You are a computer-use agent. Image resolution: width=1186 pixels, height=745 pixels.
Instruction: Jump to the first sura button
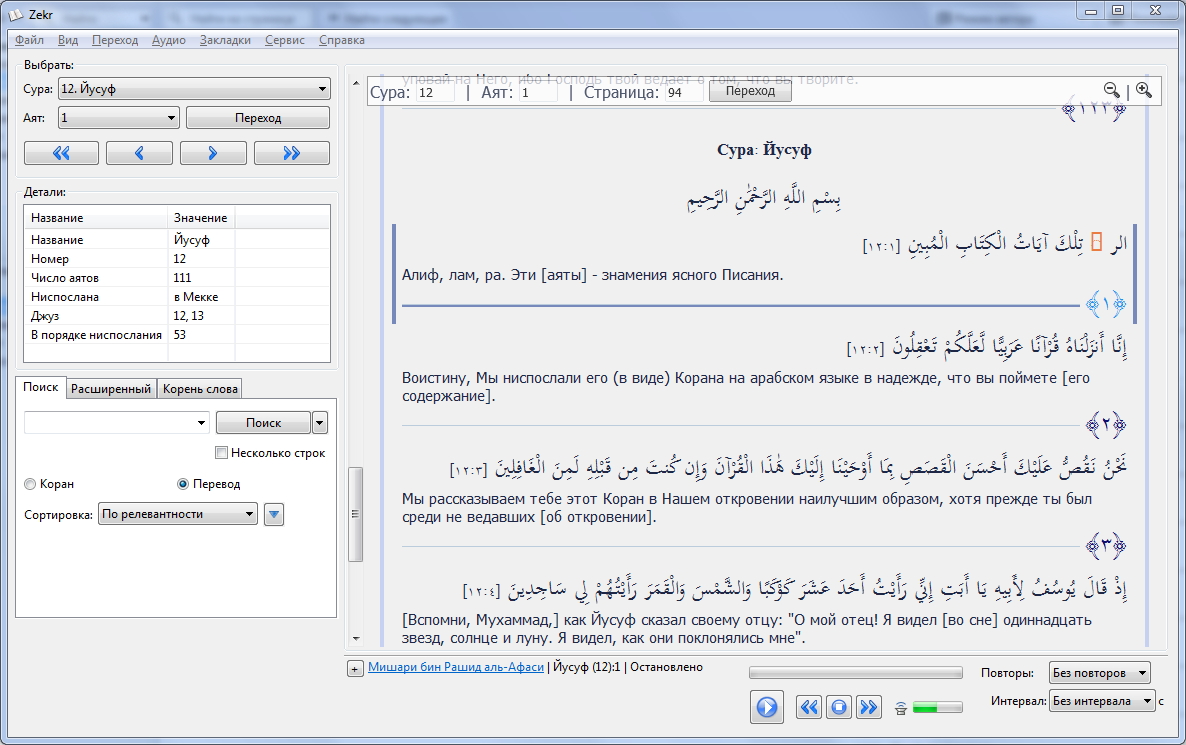[61, 153]
